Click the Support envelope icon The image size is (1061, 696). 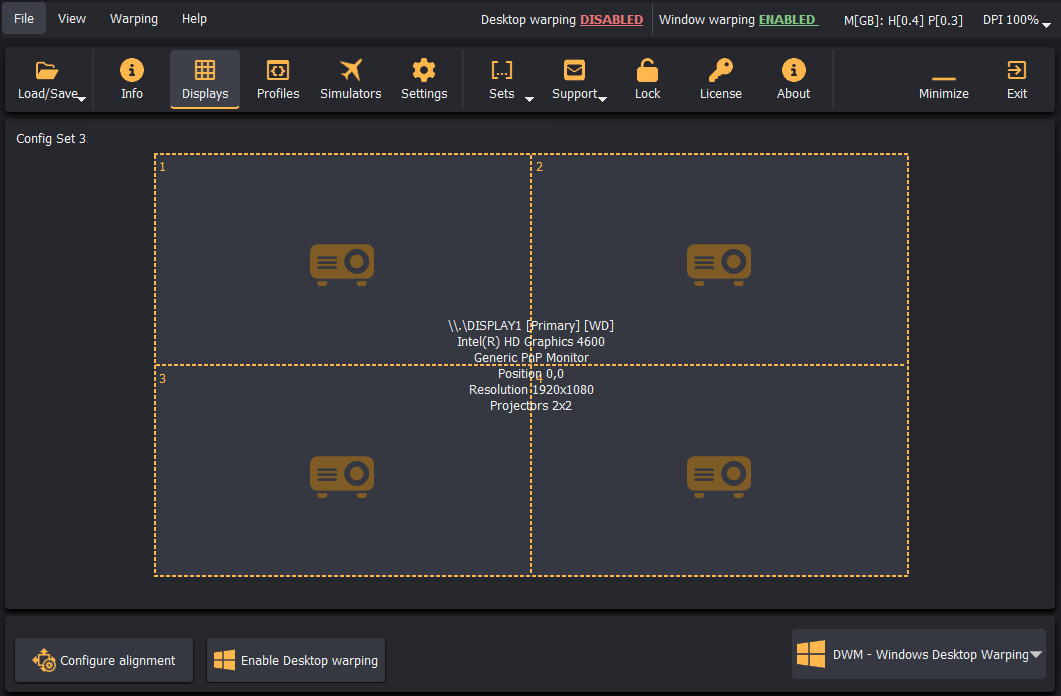click(574, 70)
